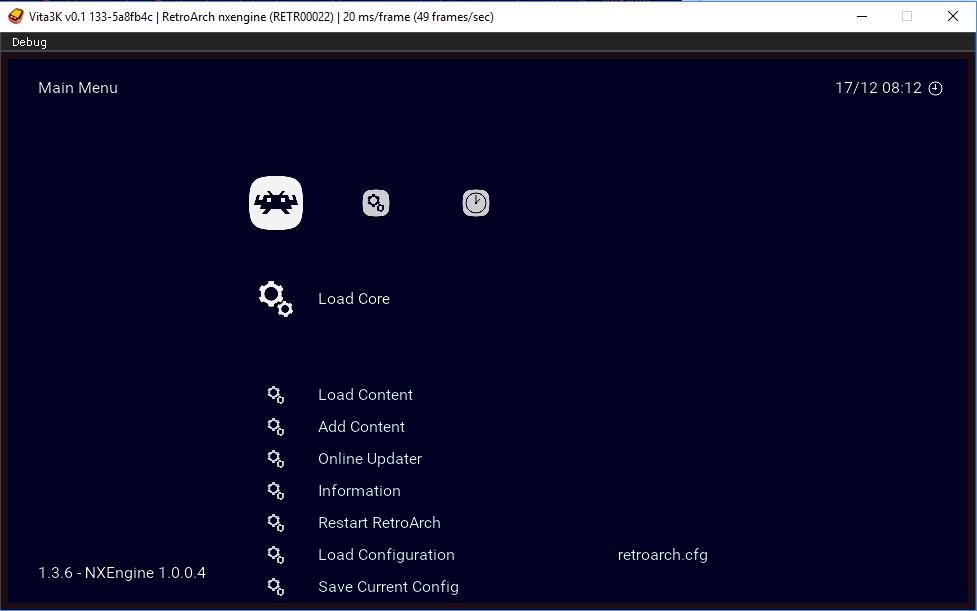Choose Save Current Config
The width and height of the screenshot is (977, 611).
[388, 587]
